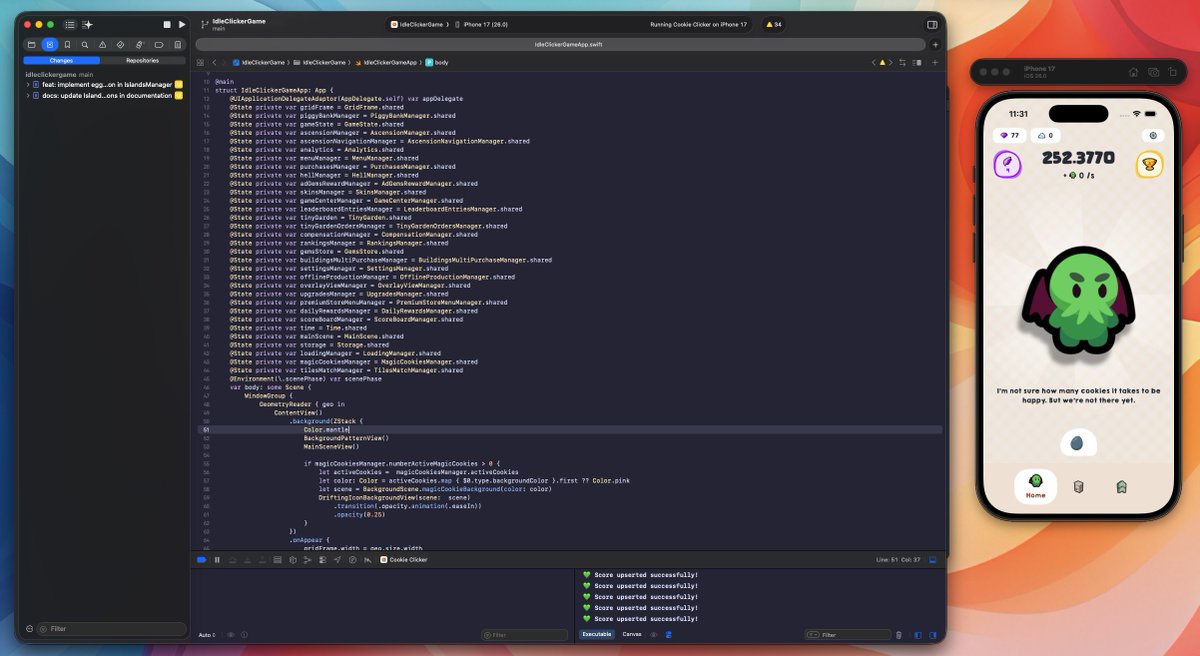This screenshot has height=656, width=1200.
Task: Stop the running app in Xcode
Action: click(166, 24)
